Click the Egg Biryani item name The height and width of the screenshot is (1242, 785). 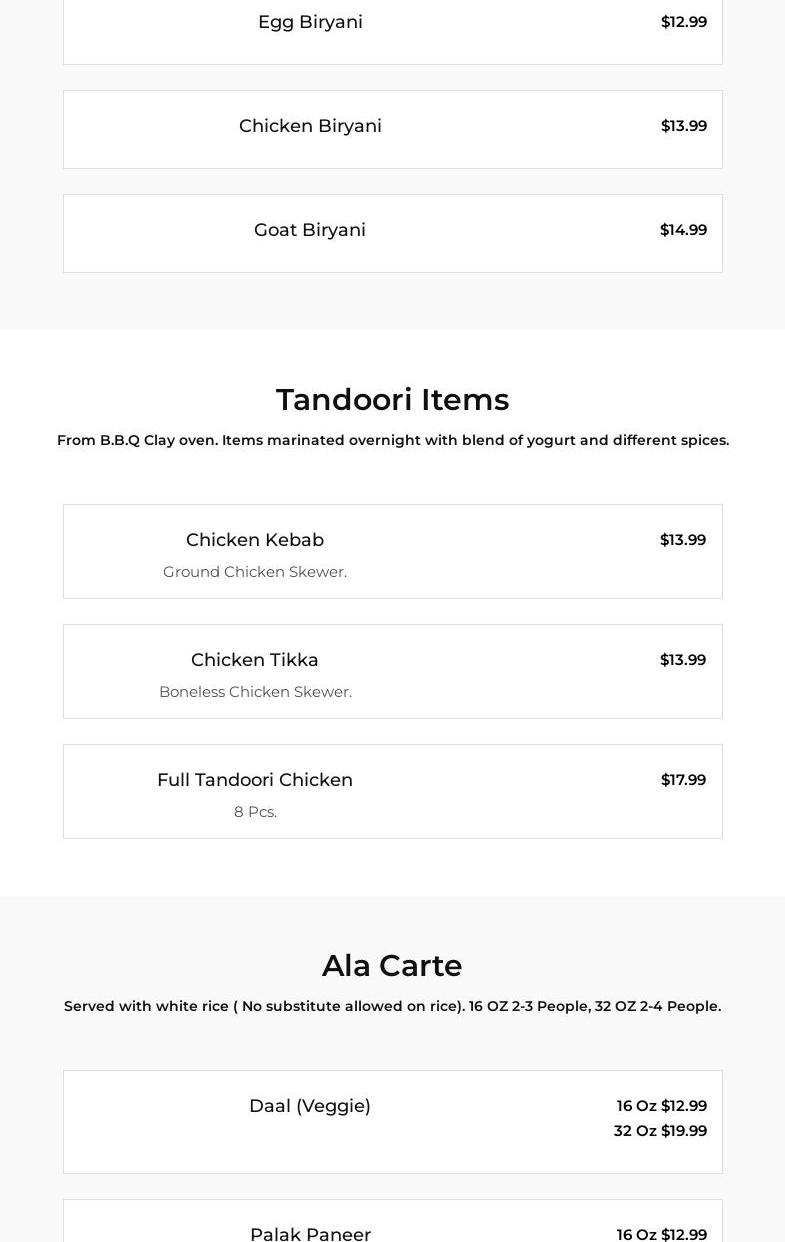click(x=310, y=22)
